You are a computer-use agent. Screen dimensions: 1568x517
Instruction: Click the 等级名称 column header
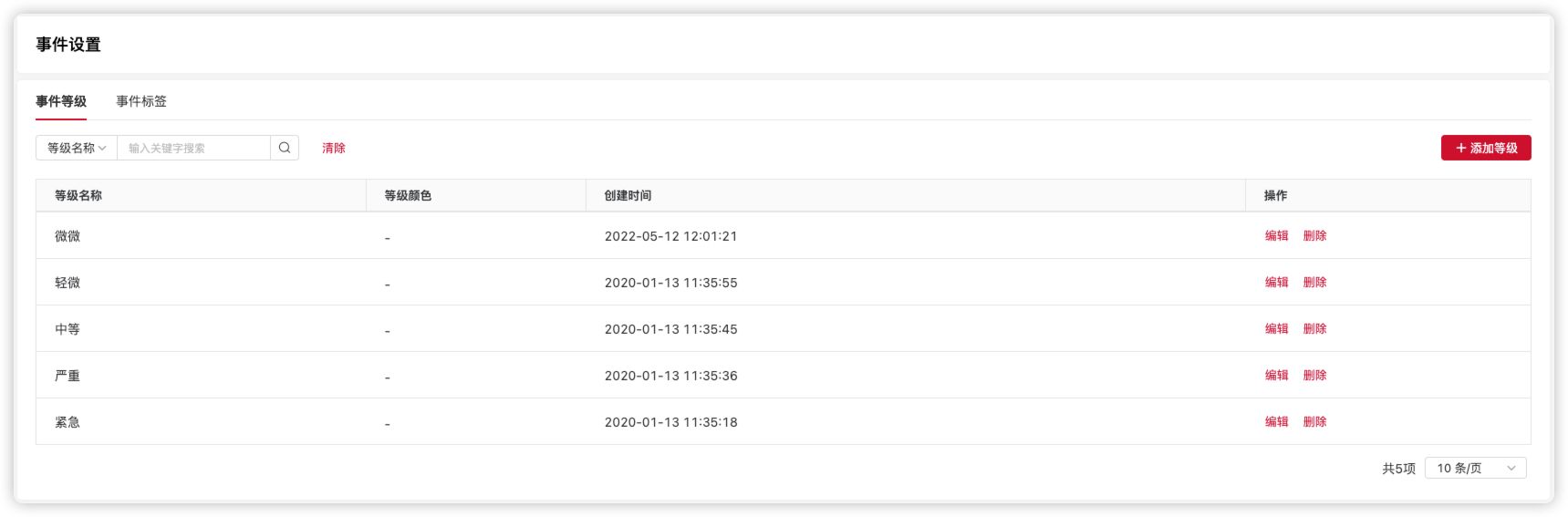(x=78, y=196)
